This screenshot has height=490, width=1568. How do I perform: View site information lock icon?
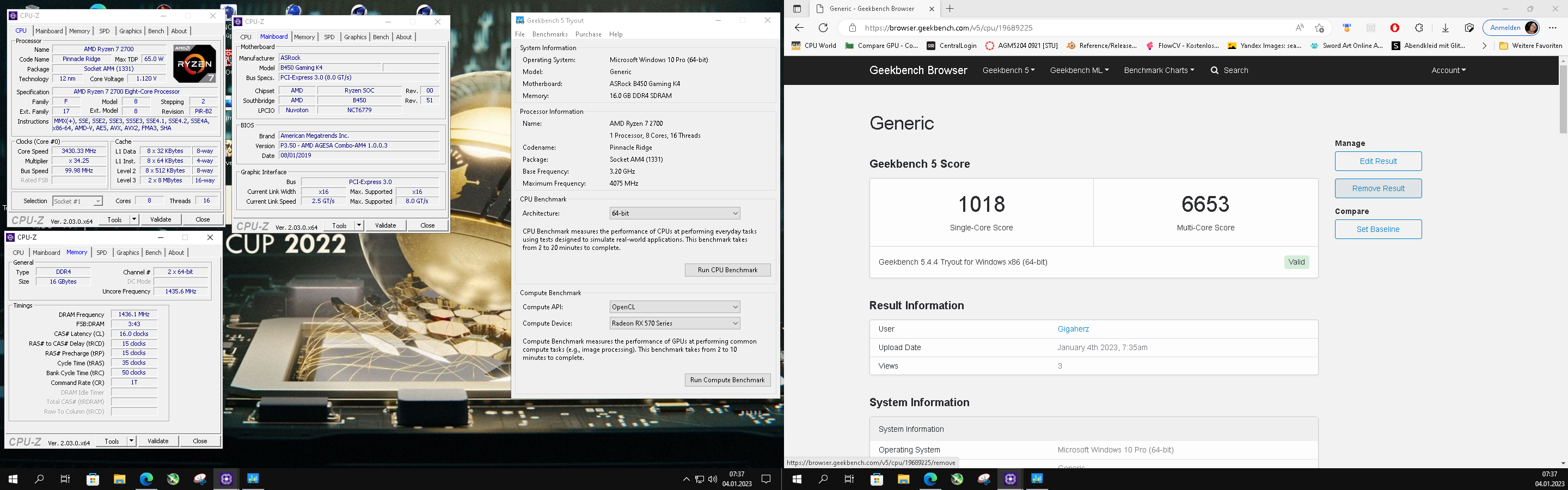click(853, 27)
